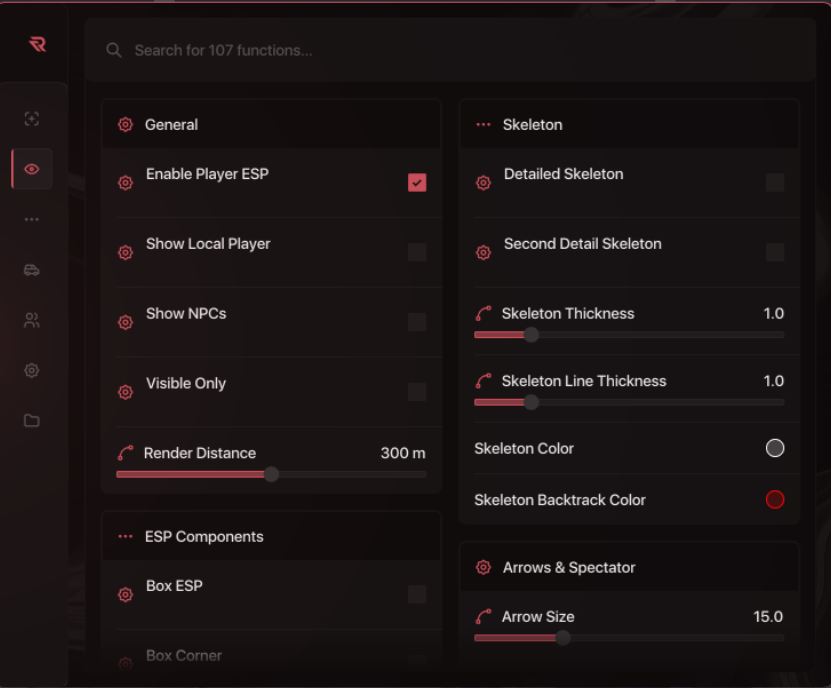
Task: Enable the Box ESP checkbox
Action: coord(417,594)
